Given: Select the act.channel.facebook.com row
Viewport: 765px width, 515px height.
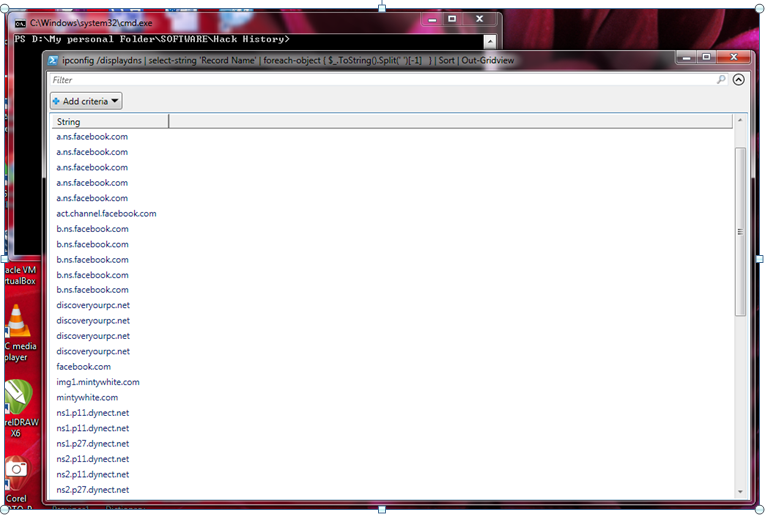Looking at the screenshot, I should pyautogui.click(x=392, y=214).
